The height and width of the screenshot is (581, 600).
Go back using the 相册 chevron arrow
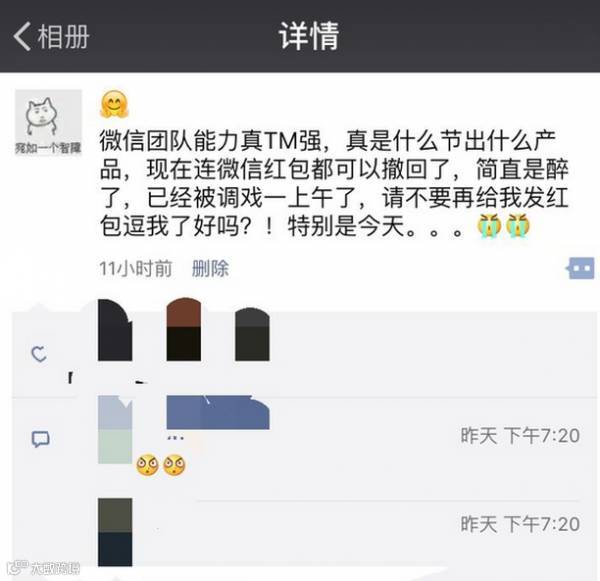tap(22, 36)
